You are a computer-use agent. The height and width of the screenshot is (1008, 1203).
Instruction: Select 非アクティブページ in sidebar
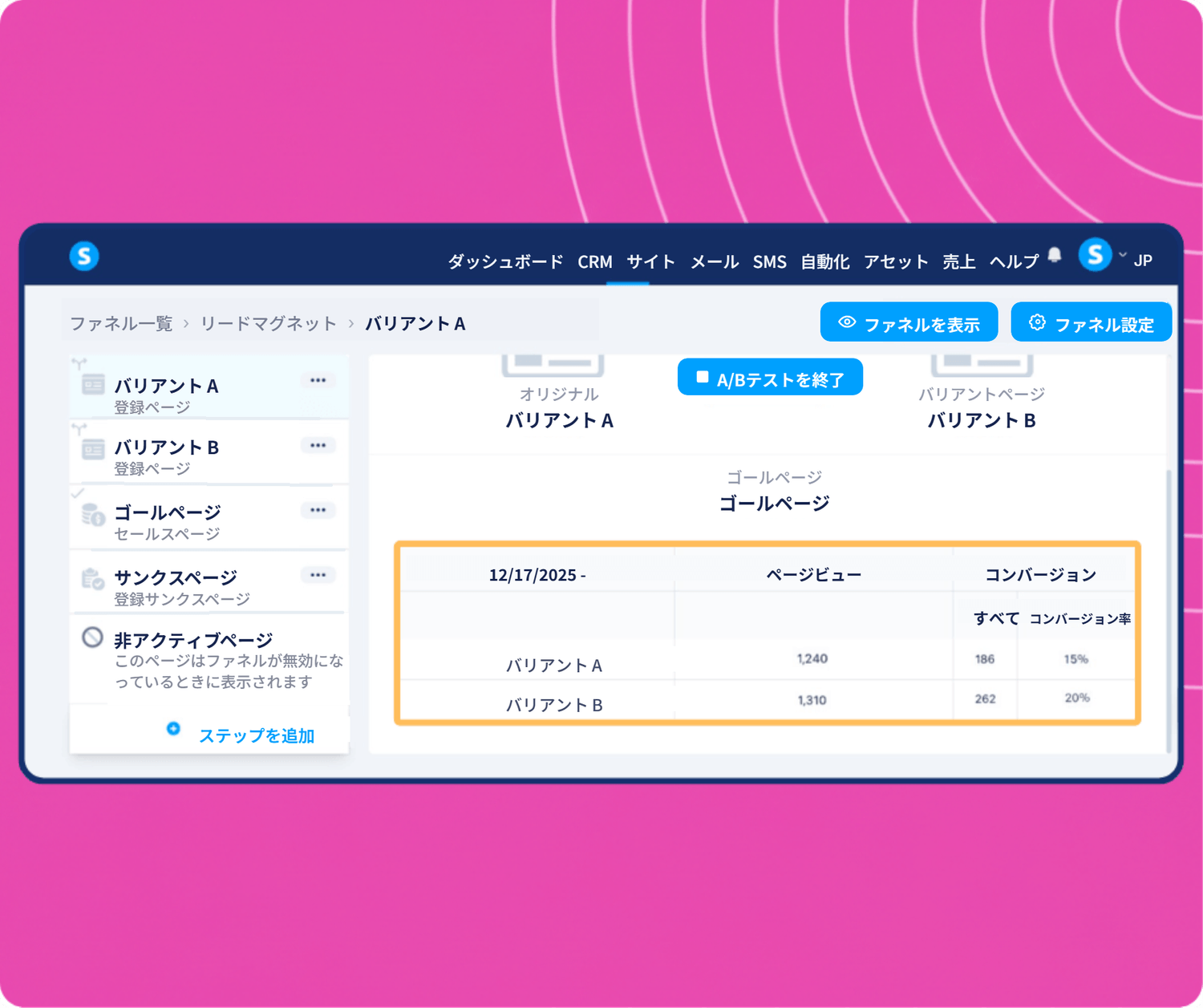(209, 660)
